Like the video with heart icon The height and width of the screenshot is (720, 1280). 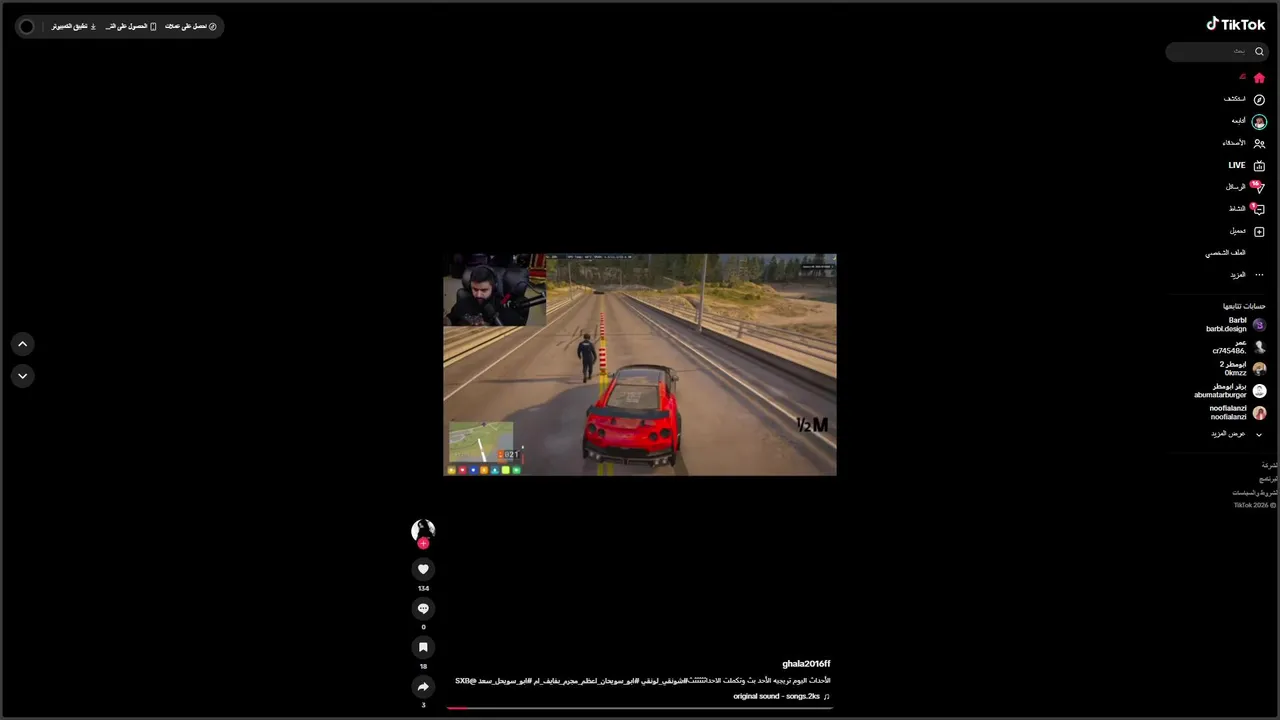click(423, 569)
